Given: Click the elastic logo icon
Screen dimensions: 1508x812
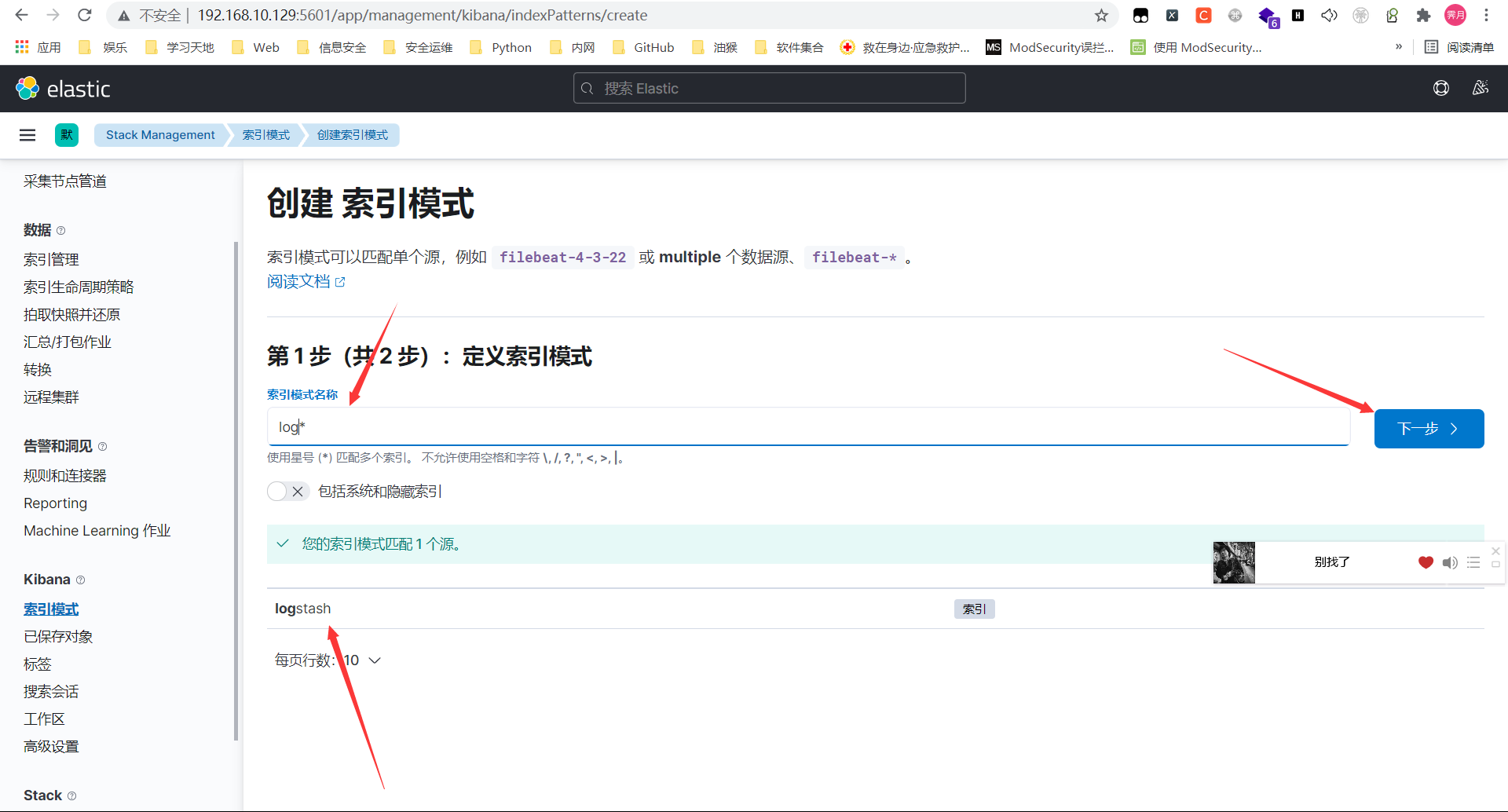Looking at the screenshot, I should tap(27, 89).
